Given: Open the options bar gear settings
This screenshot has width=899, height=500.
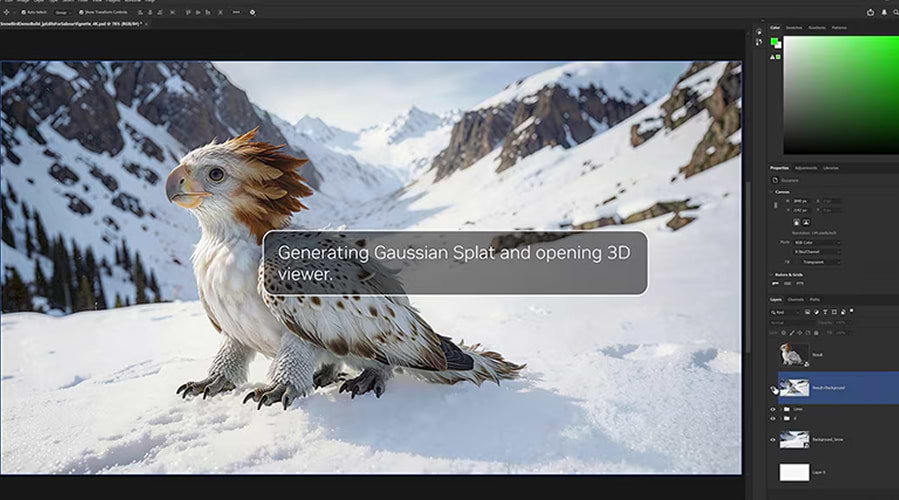Looking at the screenshot, I should pyautogui.click(x=252, y=12).
